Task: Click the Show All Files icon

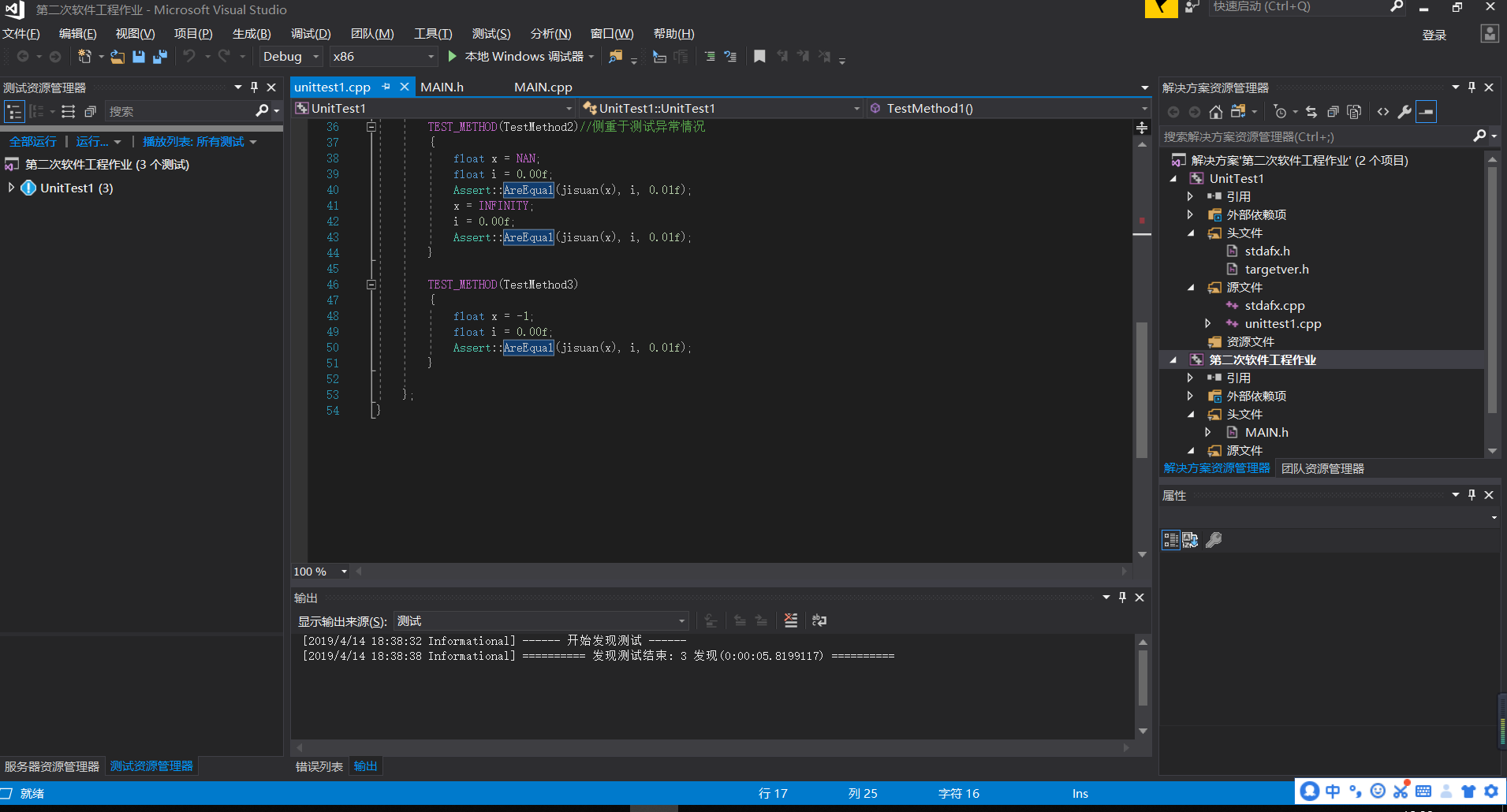Action: [1354, 112]
